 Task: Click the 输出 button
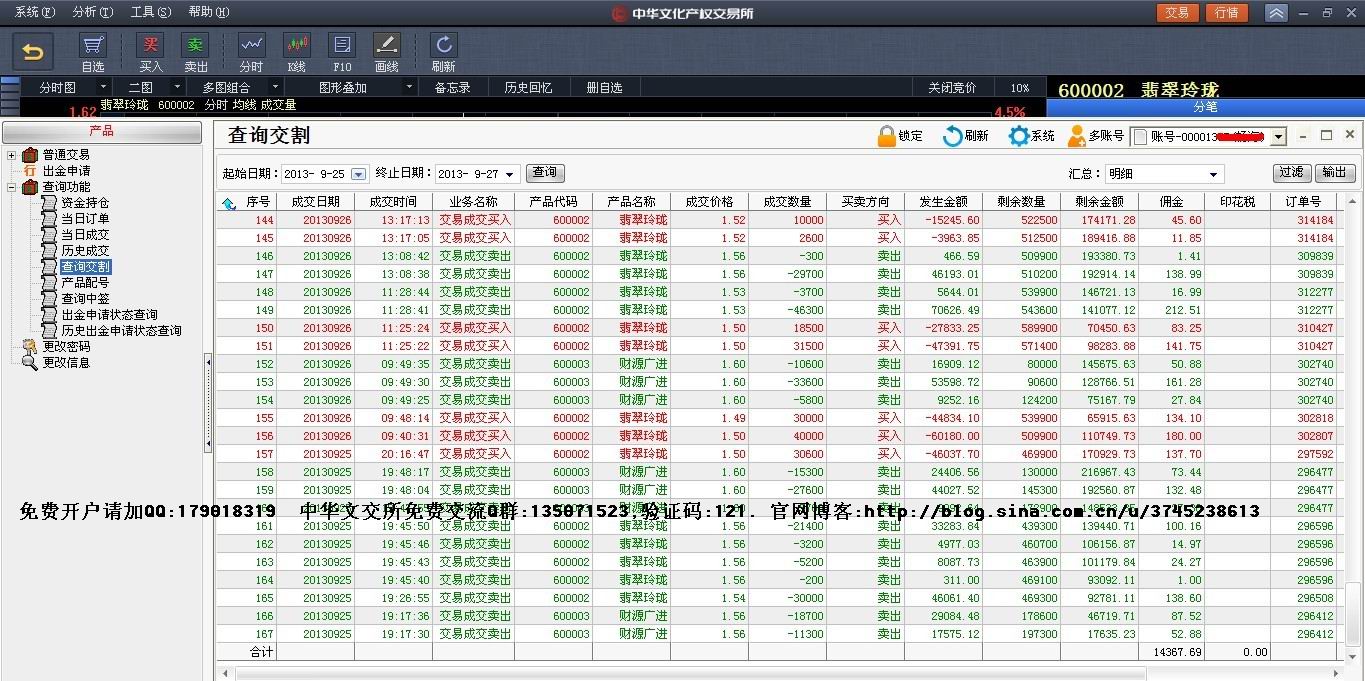(x=1334, y=172)
